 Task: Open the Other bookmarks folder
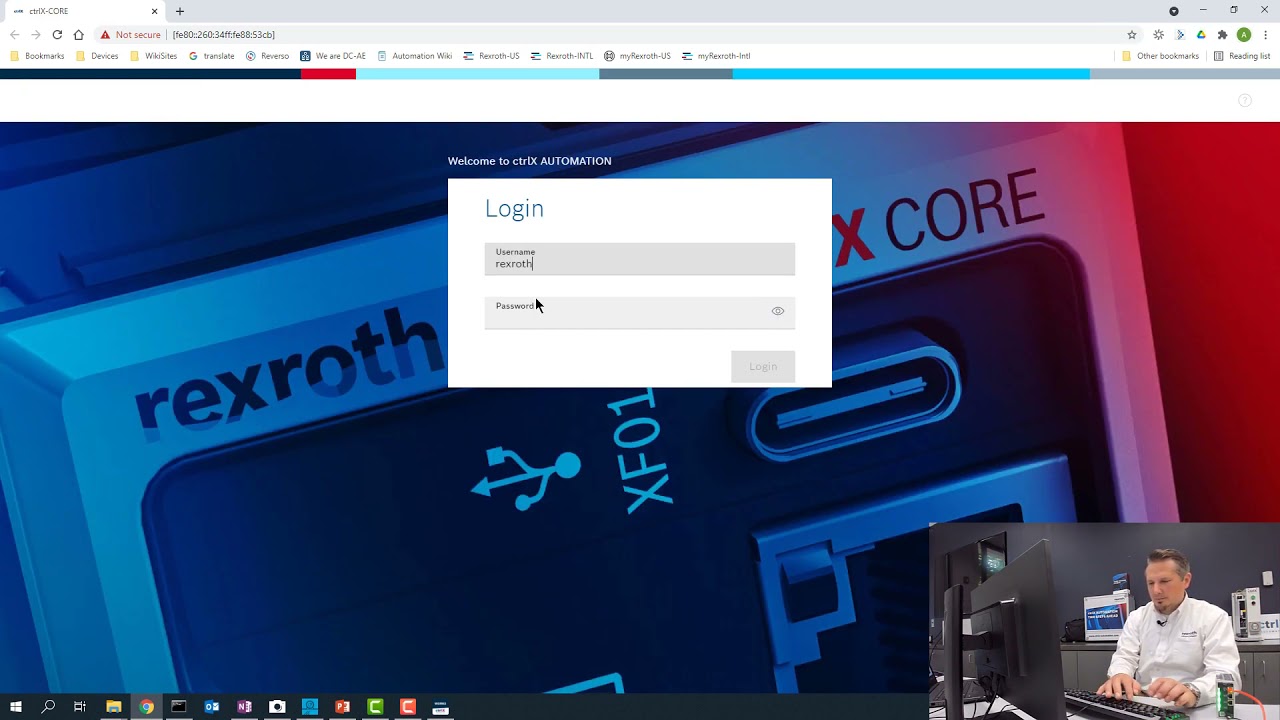1160,56
